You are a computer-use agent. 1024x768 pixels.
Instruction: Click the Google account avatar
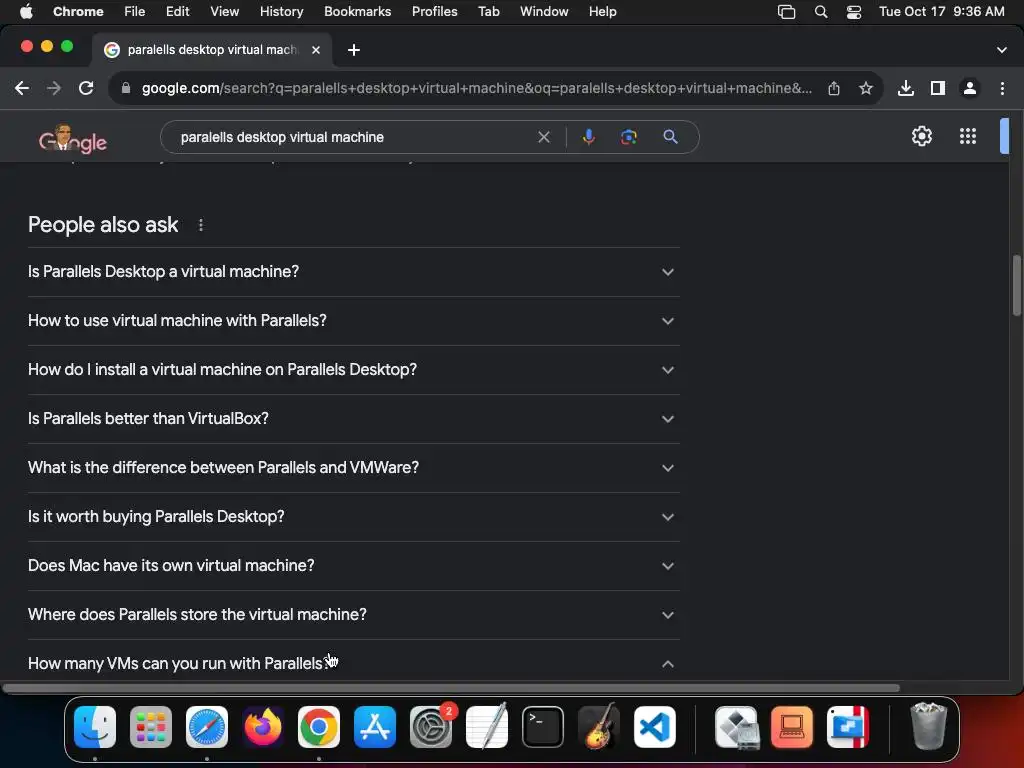point(1004,136)
